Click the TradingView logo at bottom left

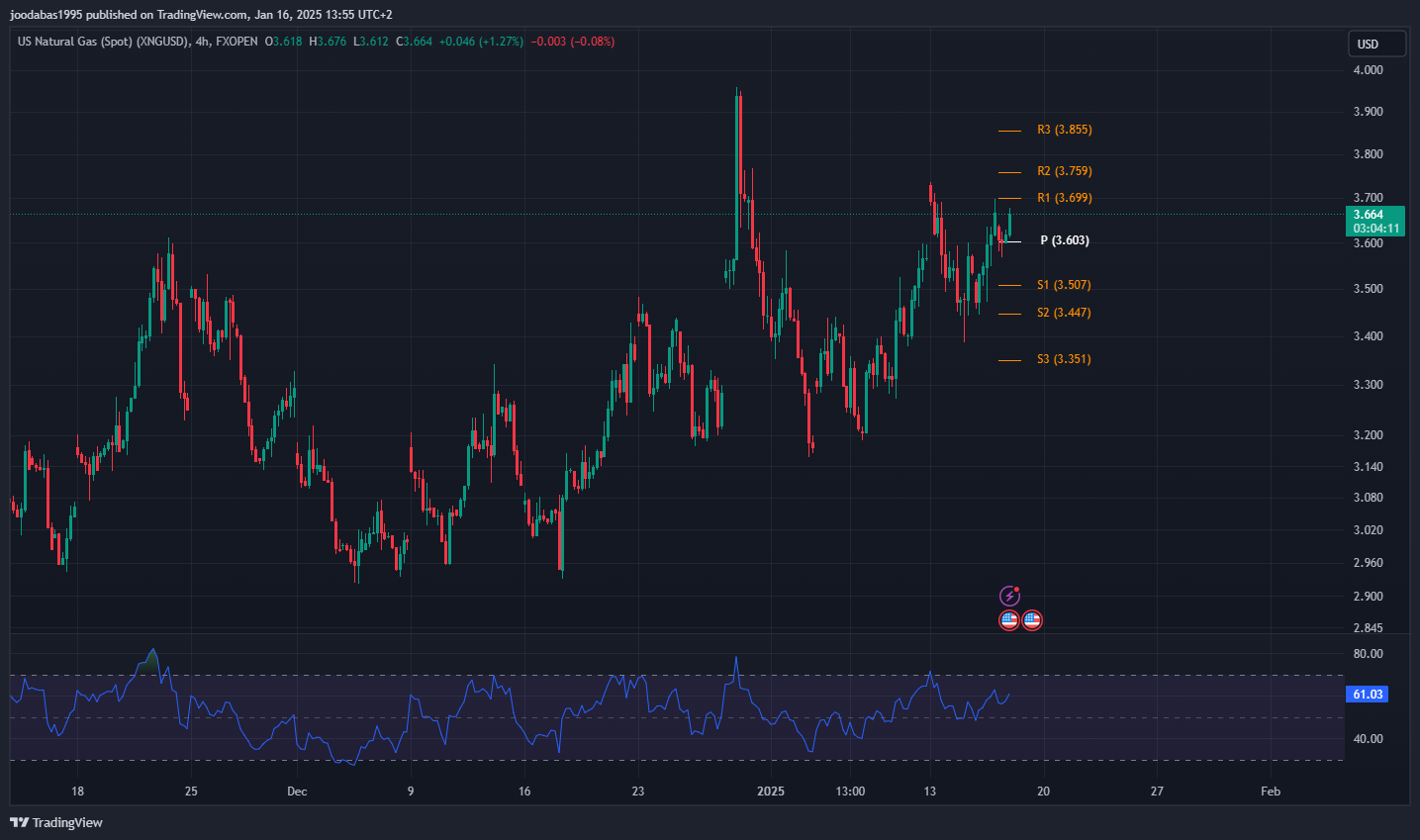56,822
